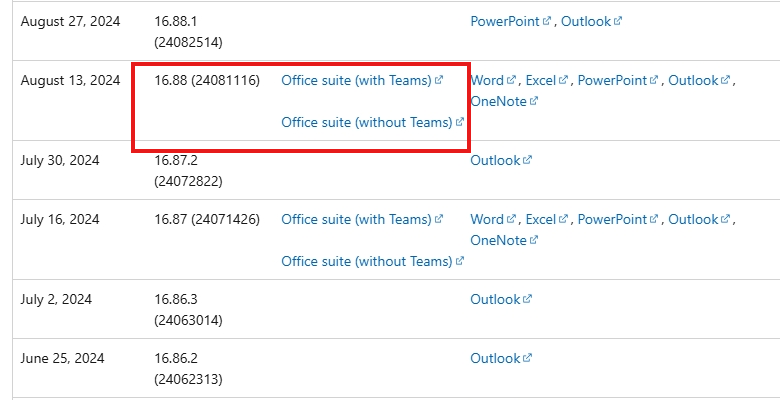This screenshot has height=400, width=780.
Task: Select the date cell June 25, 2024
Action: pyautogui.click(x=62, y=359)
